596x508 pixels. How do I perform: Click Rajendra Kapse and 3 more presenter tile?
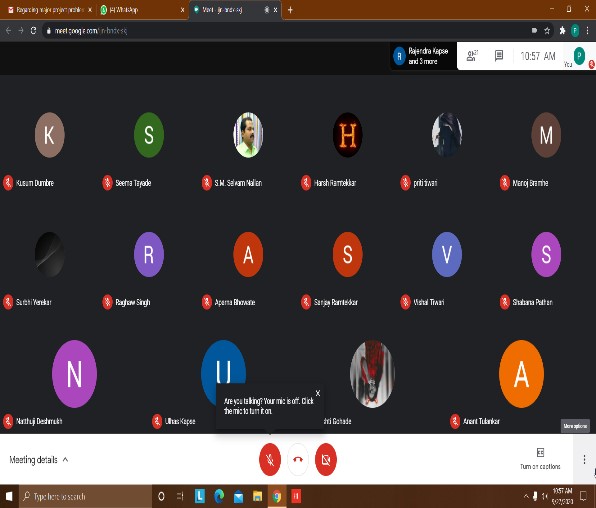point(423,56)
